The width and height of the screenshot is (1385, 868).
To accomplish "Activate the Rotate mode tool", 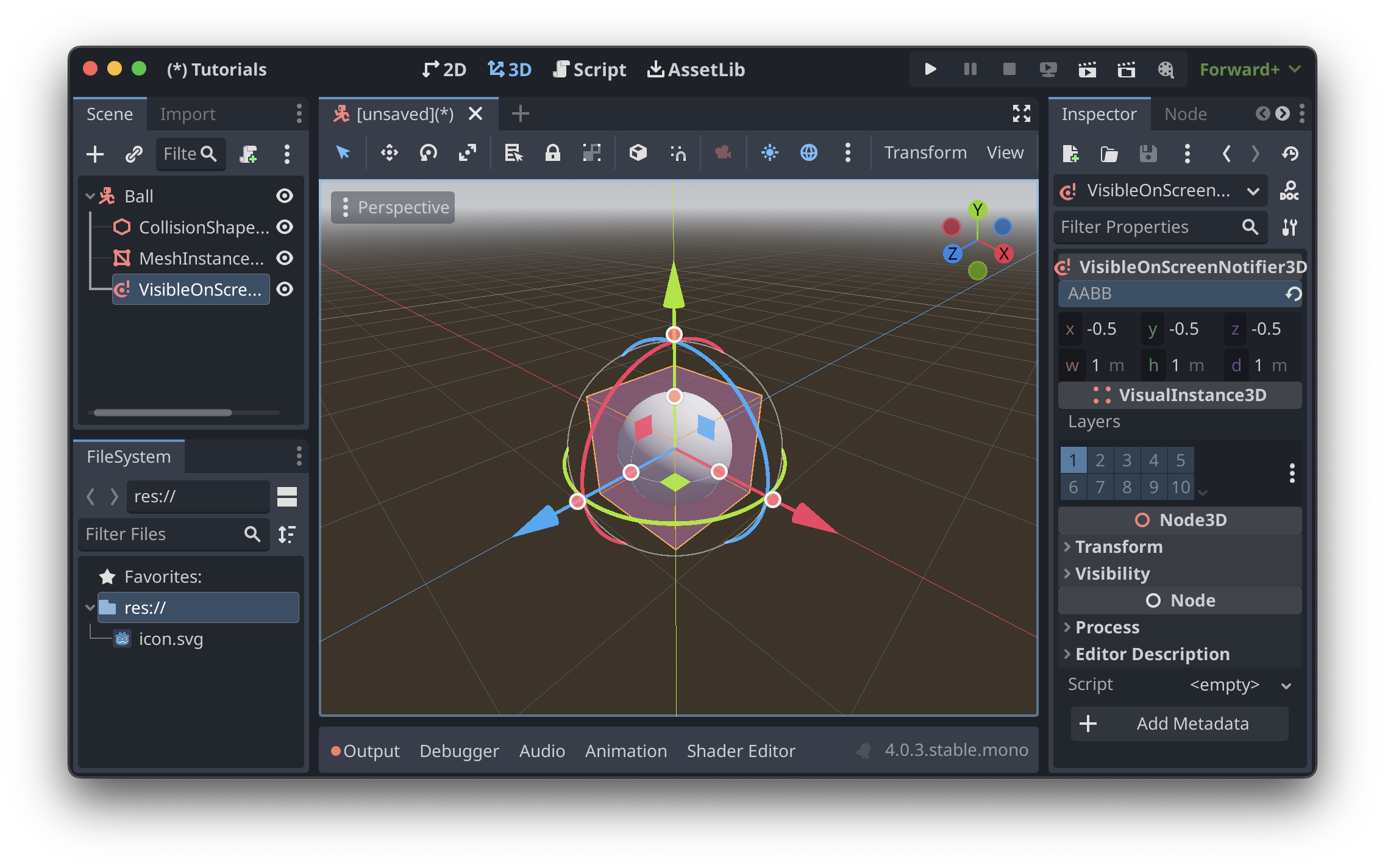I will [429, 152].
